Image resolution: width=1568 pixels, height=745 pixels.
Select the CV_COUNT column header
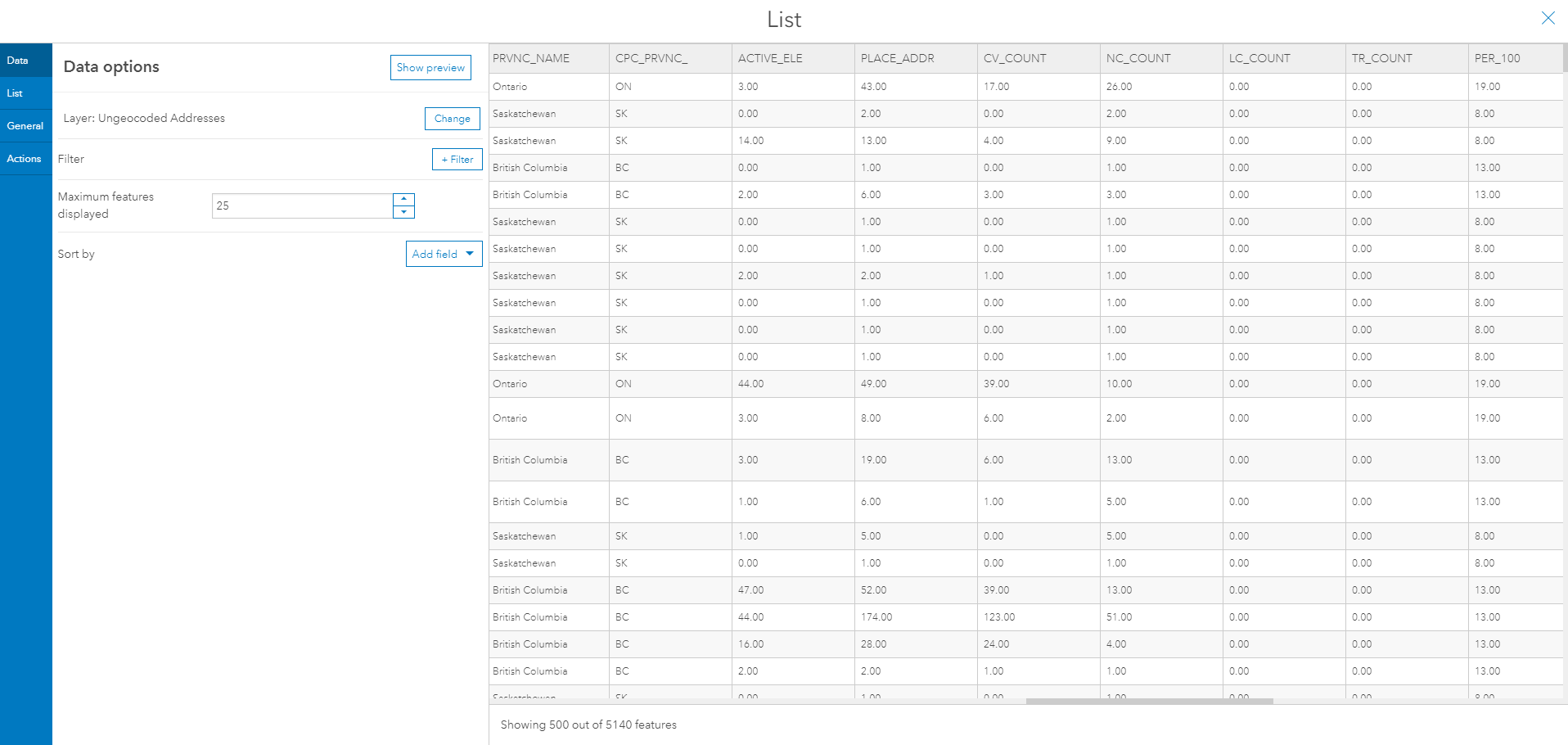click(1015, 58)
